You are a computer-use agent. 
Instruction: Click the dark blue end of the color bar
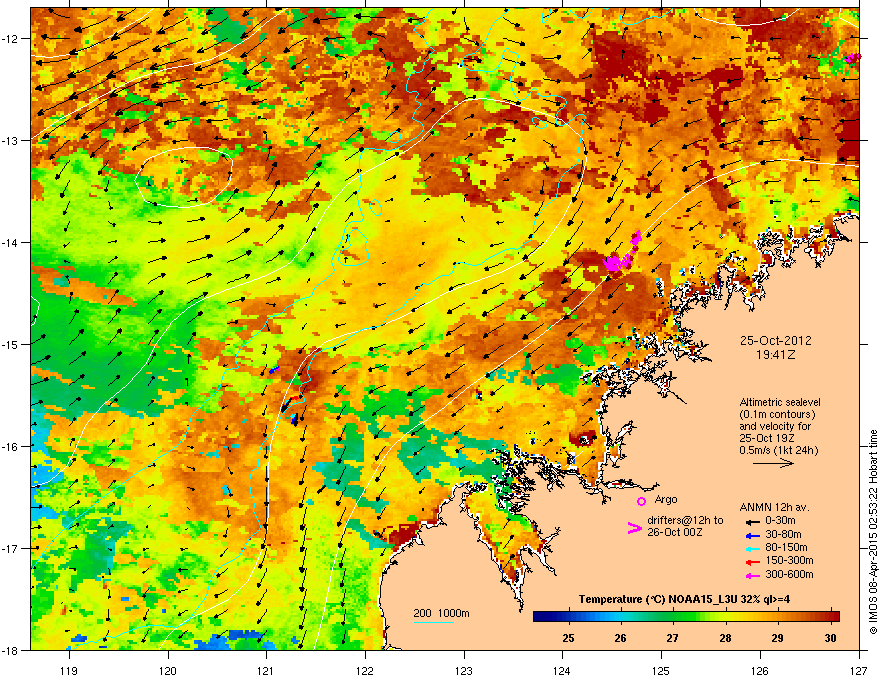click(x=540, y=617)
